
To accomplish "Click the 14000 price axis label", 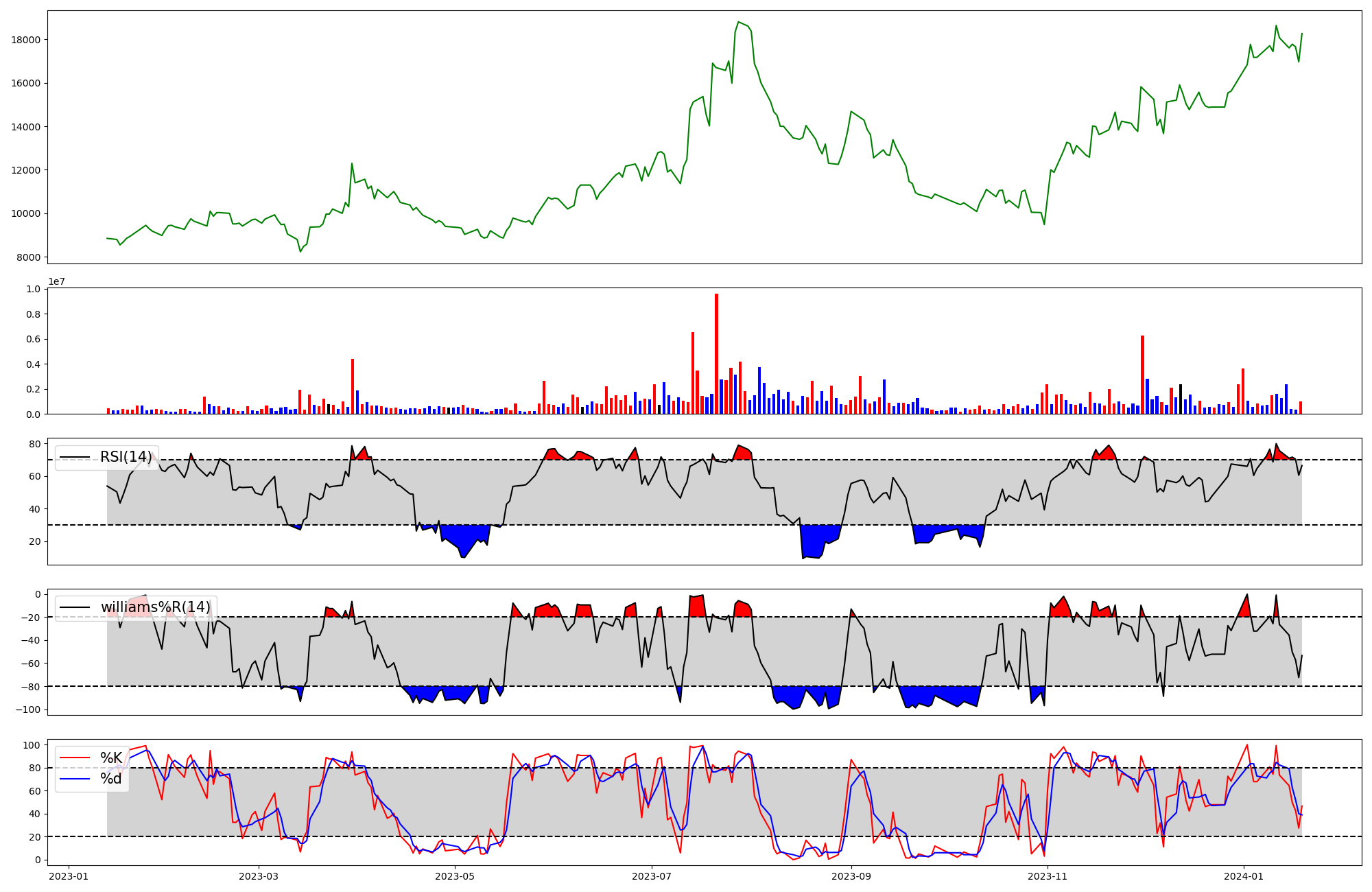I will pyautogui.click(x=26, y=127).
